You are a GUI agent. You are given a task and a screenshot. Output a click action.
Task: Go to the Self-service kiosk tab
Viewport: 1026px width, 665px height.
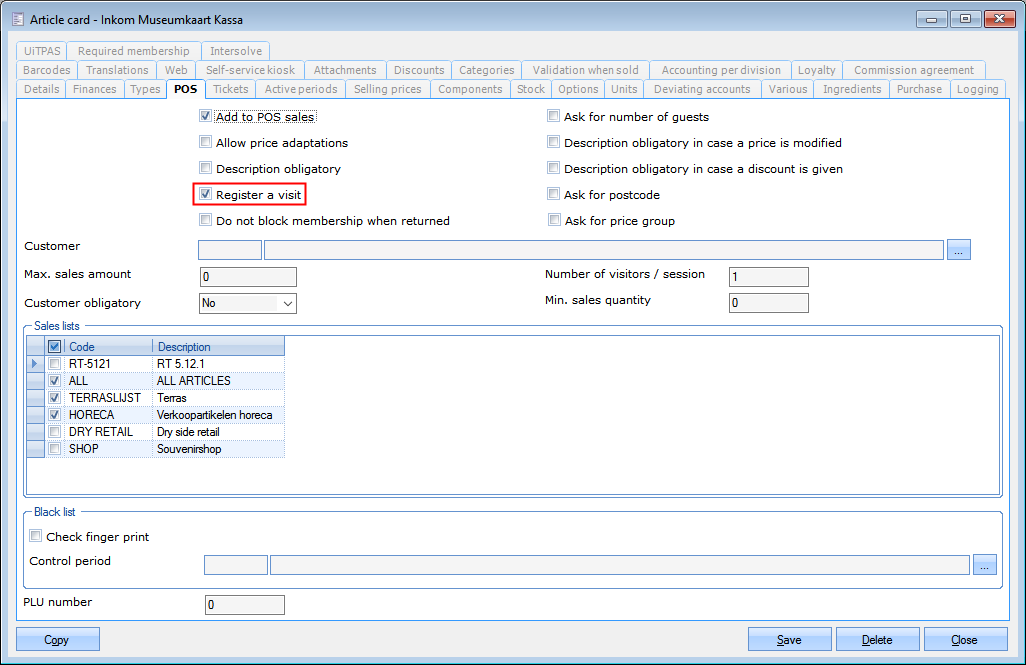[250, 70]
